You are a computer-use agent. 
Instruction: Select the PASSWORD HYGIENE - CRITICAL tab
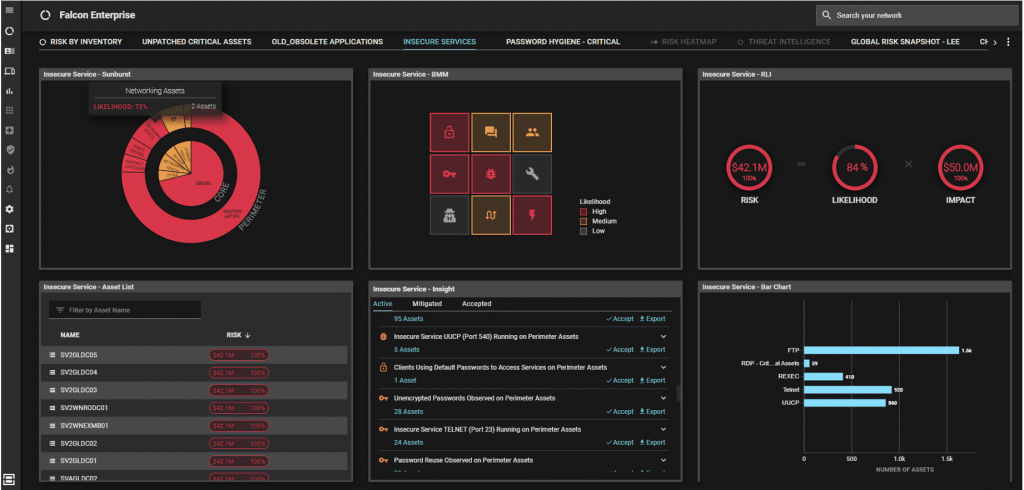[x=563, y=42]
